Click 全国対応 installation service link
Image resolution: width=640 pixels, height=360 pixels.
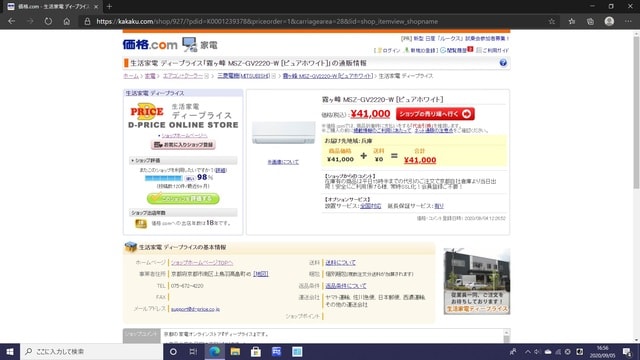(370, 206)
